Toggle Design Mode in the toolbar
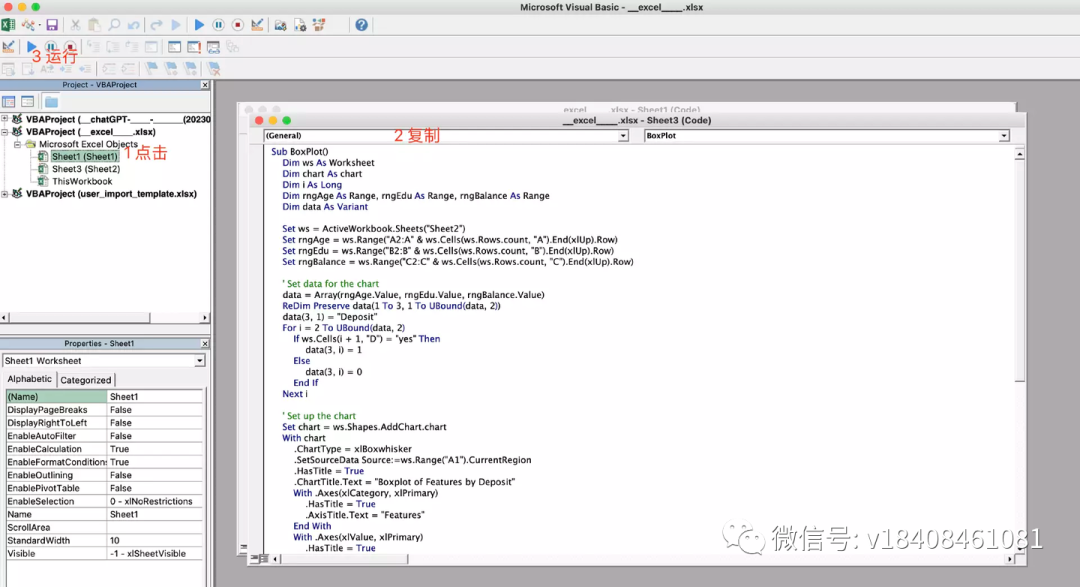 (255, 24)
